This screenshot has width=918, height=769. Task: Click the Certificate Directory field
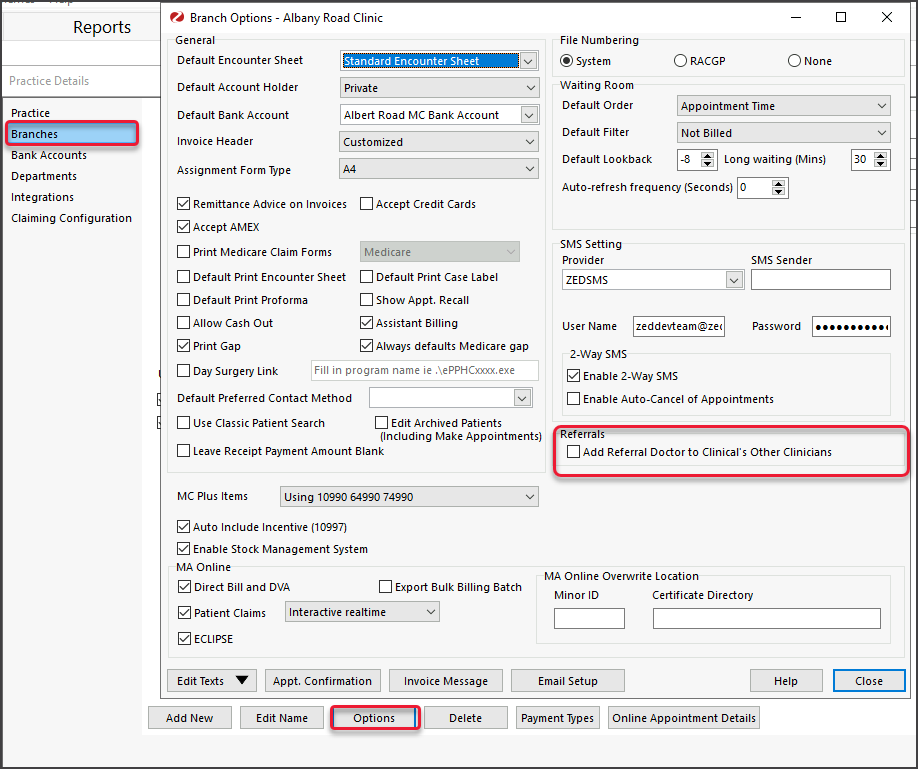point(766,618)
